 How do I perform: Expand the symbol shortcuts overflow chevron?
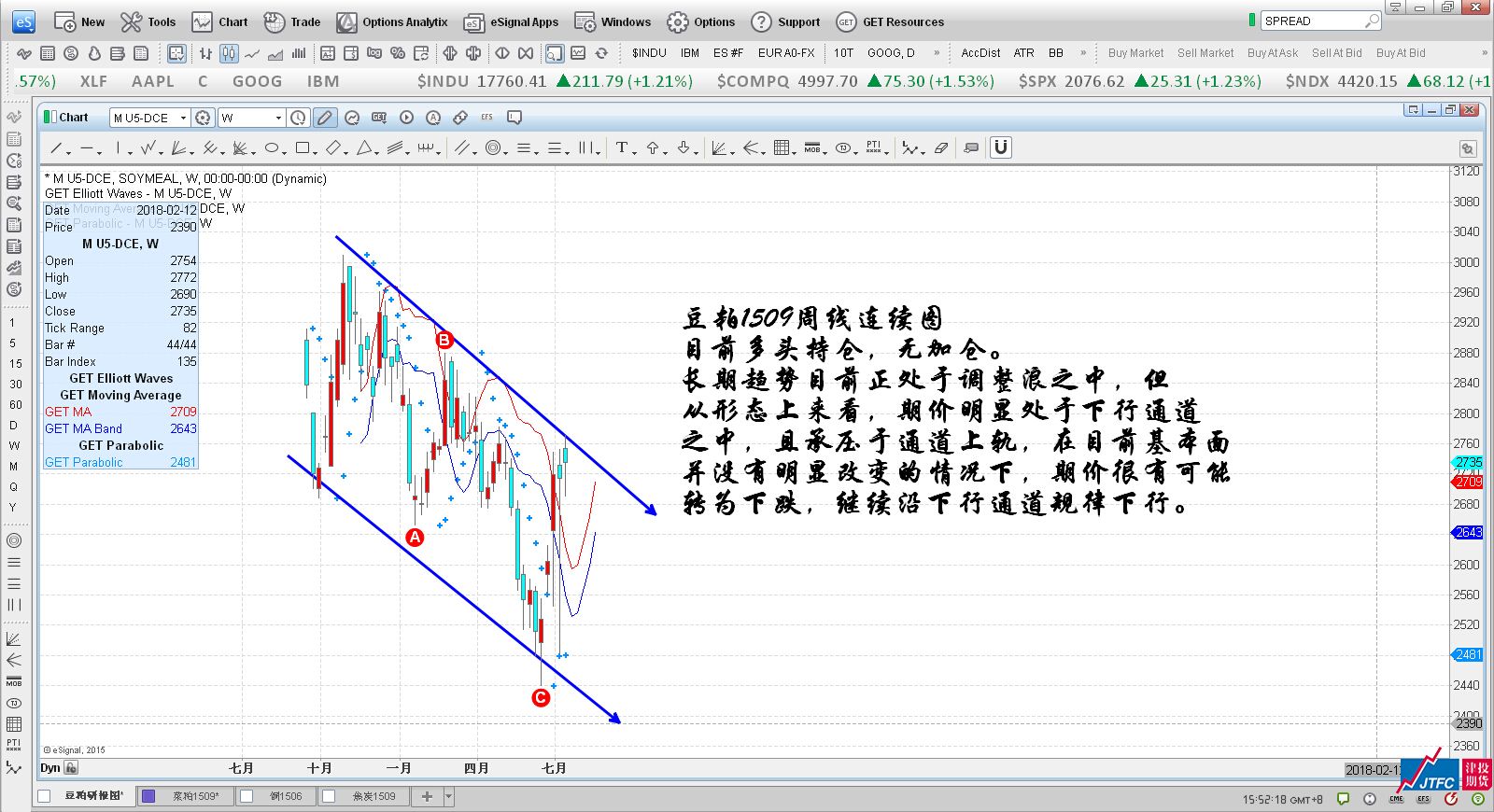click(x=937, y=53)
